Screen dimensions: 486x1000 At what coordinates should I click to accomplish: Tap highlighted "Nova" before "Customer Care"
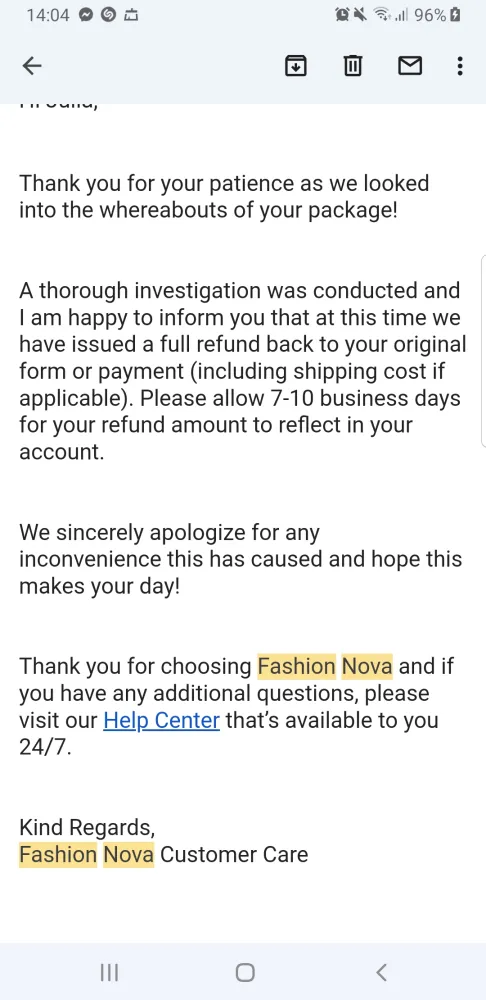129,855
